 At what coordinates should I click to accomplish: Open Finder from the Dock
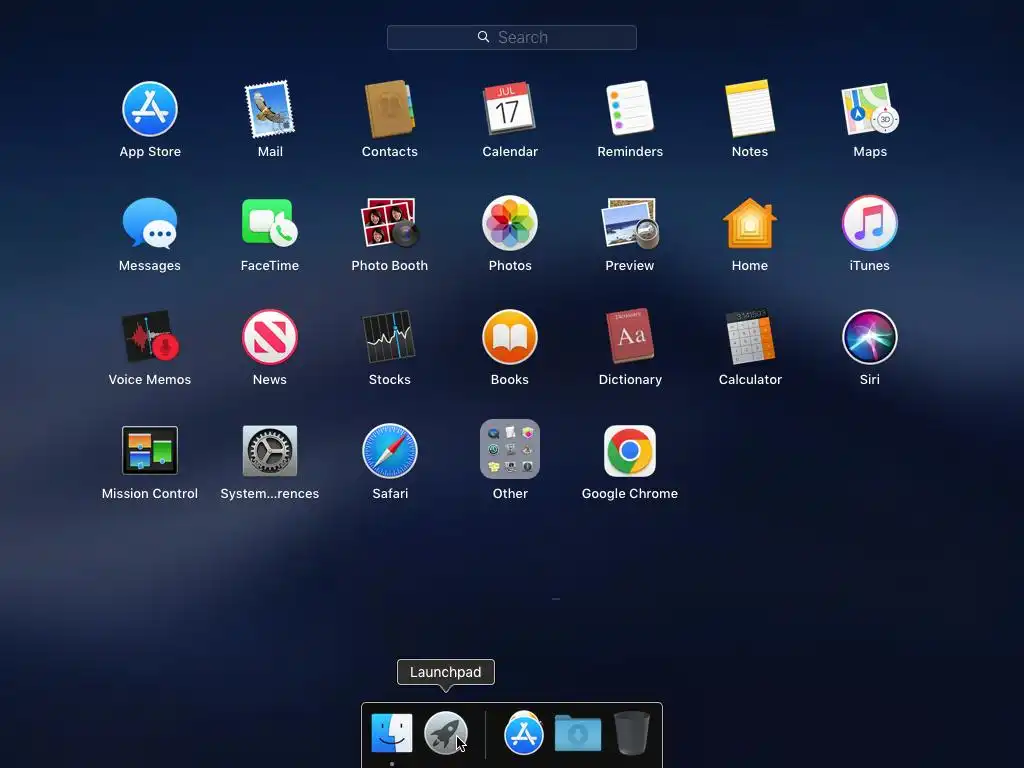391,733
